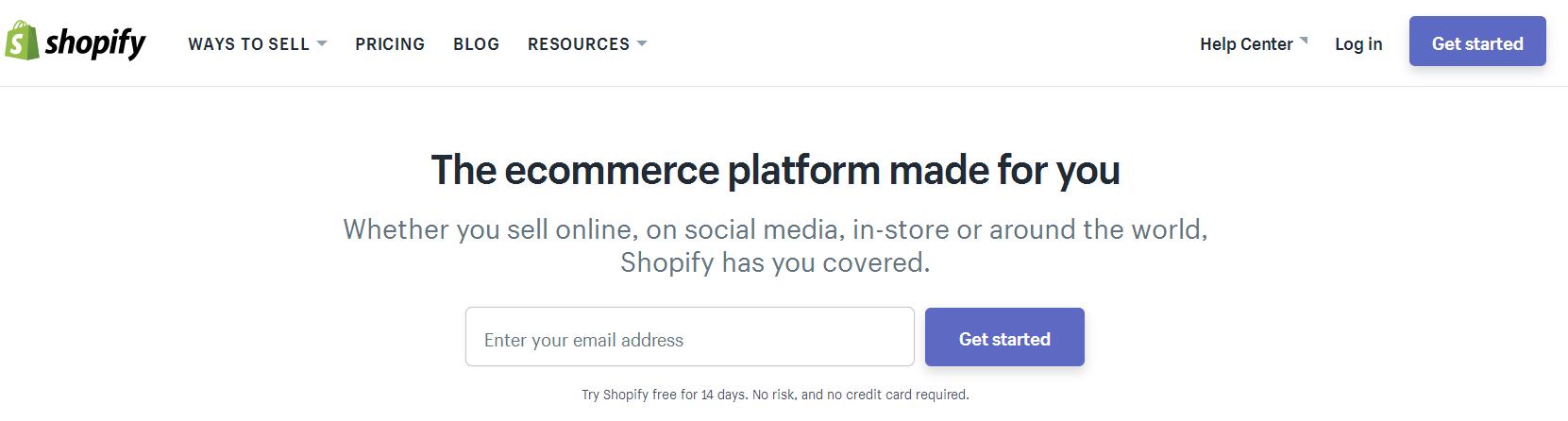Screen dimensions: 1568x421
Task: Focus the email address input field
Action: click(x=689, y=337)
